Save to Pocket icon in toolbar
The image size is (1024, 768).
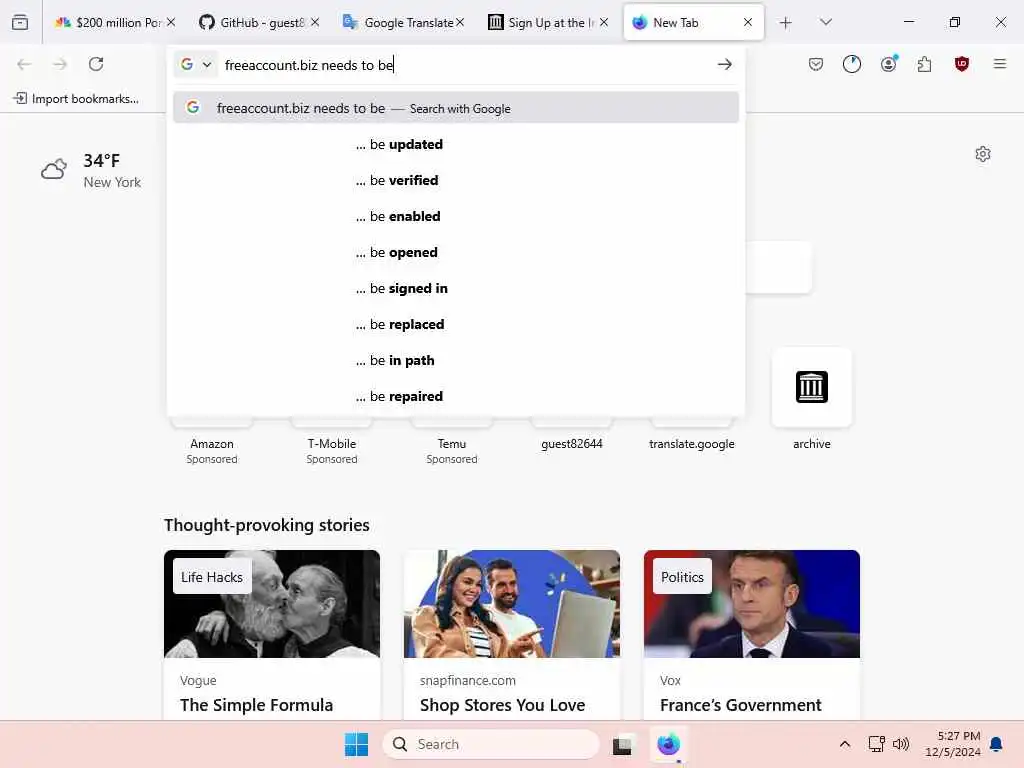point(816,64)
